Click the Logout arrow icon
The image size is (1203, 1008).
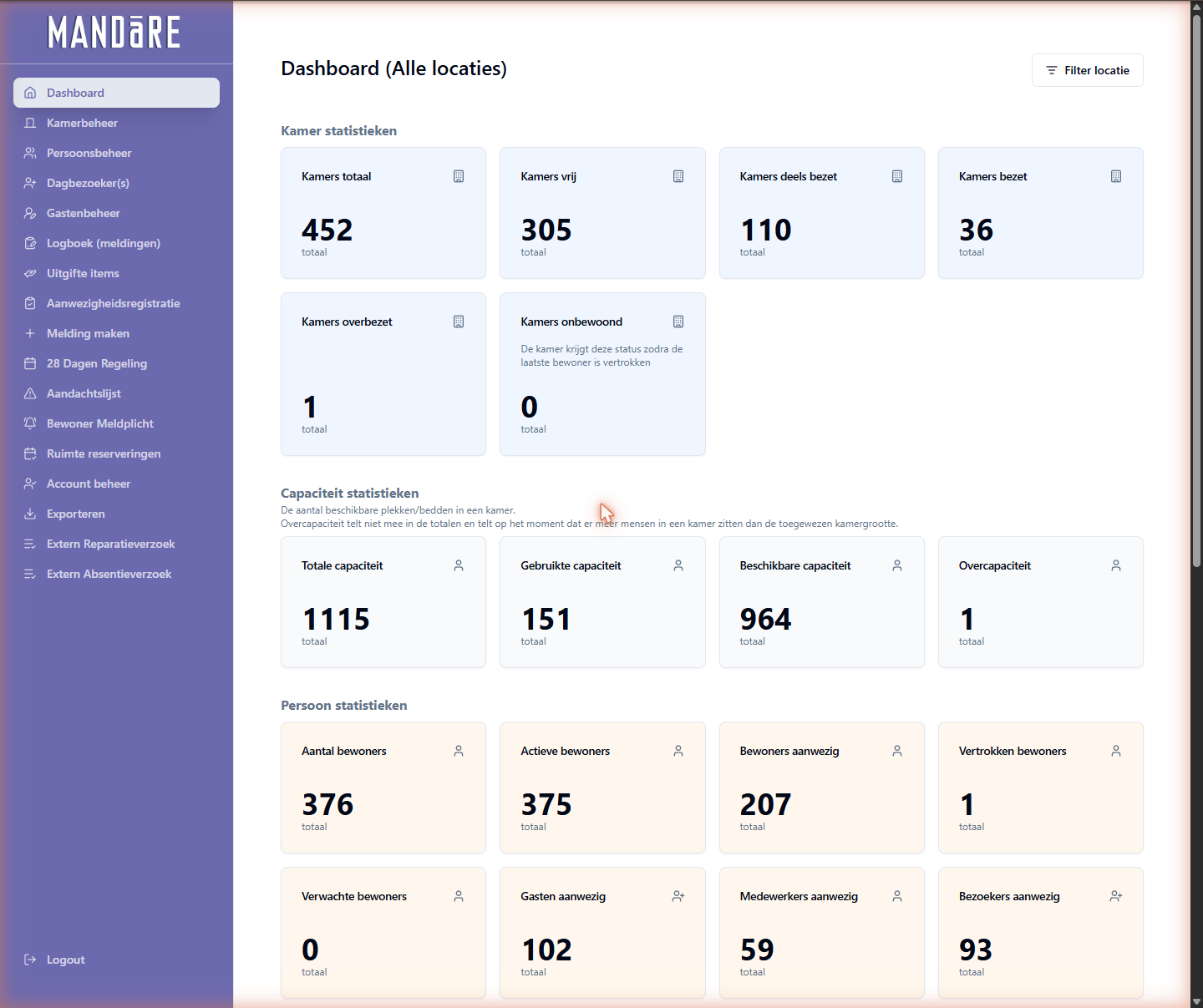pyautogui.click(x=30, y=960)
